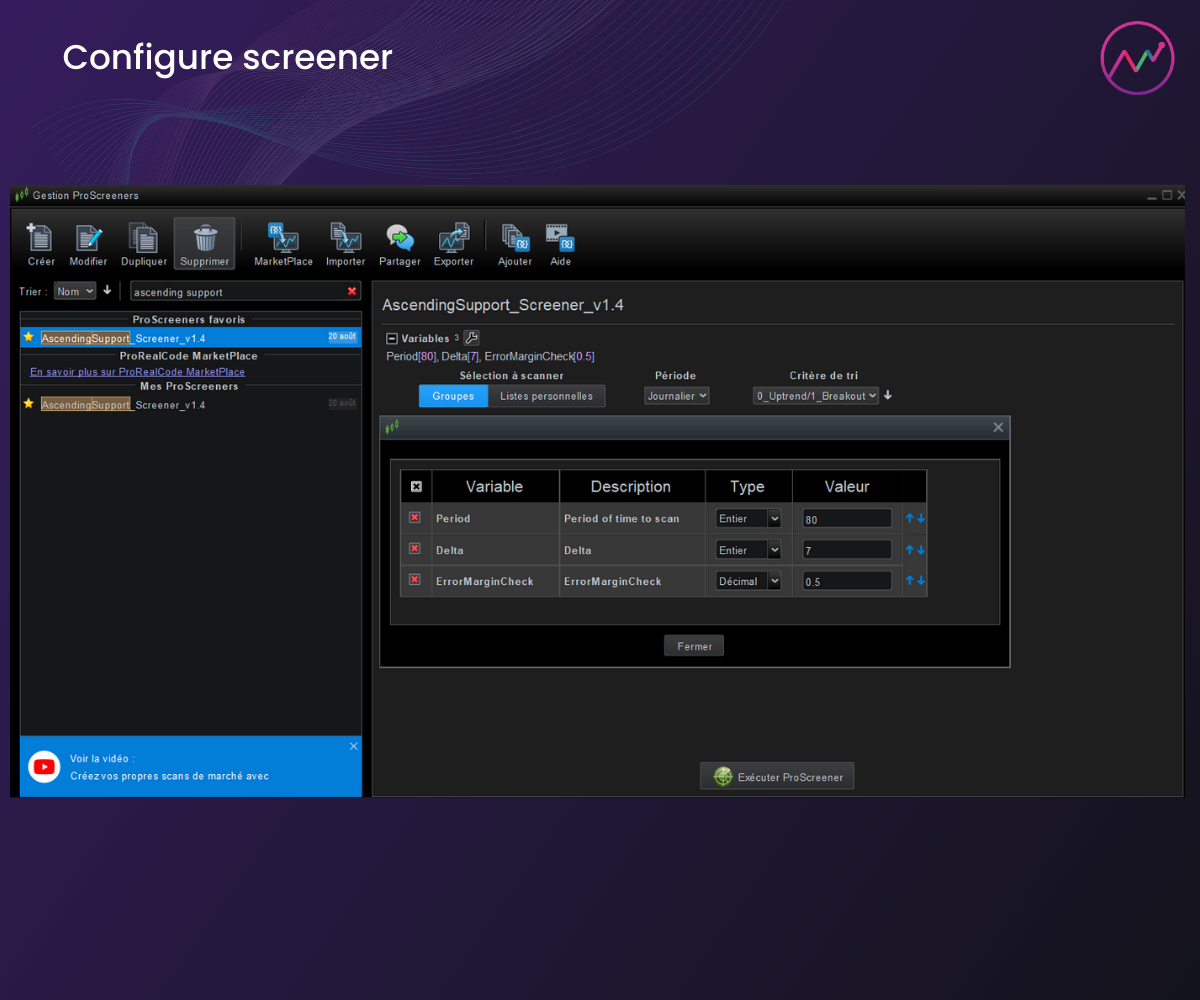Viewport: 1200px width, 1000px height.
Task: Click the Partager share icon
Action: point(399,239)
